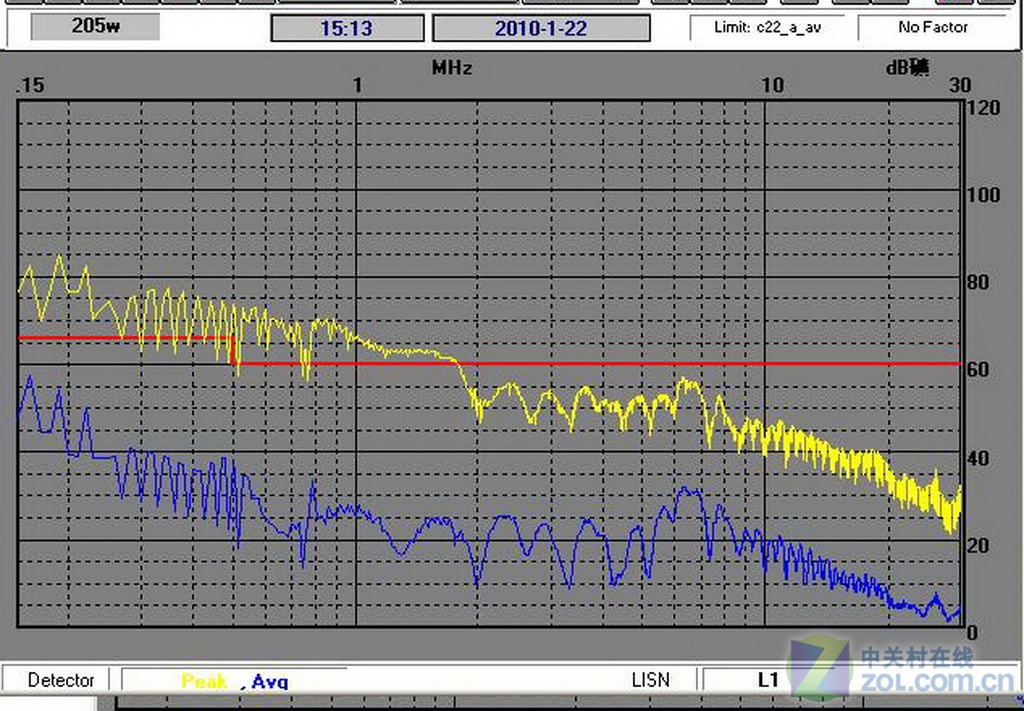The image size is (1024, 711).
Task: Click the 80 value on dB axis
Action: coord(978,282)
